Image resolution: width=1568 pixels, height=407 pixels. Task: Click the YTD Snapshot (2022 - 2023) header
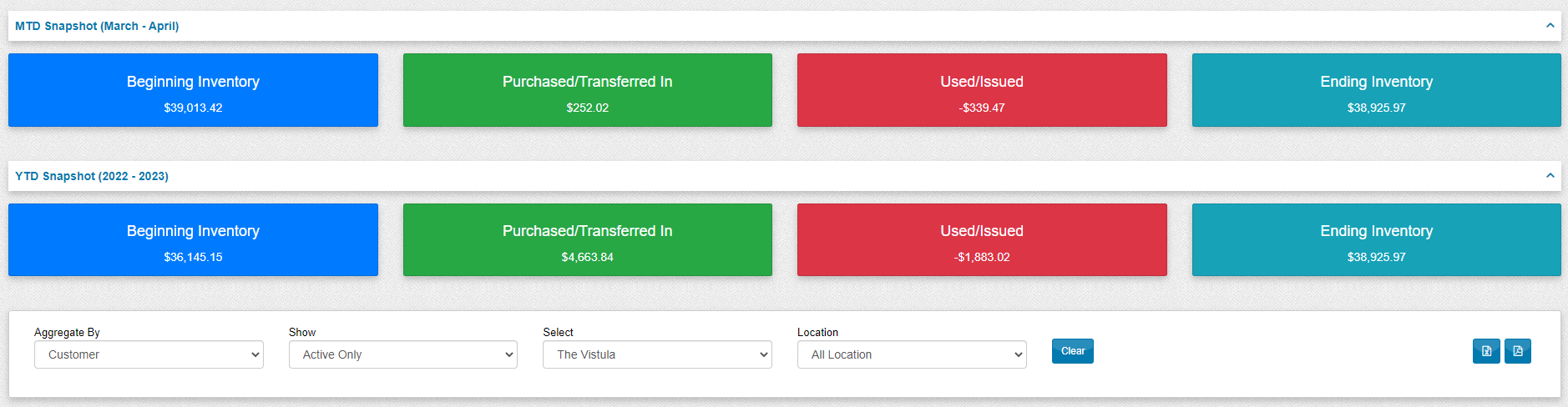tap(92, 176)
